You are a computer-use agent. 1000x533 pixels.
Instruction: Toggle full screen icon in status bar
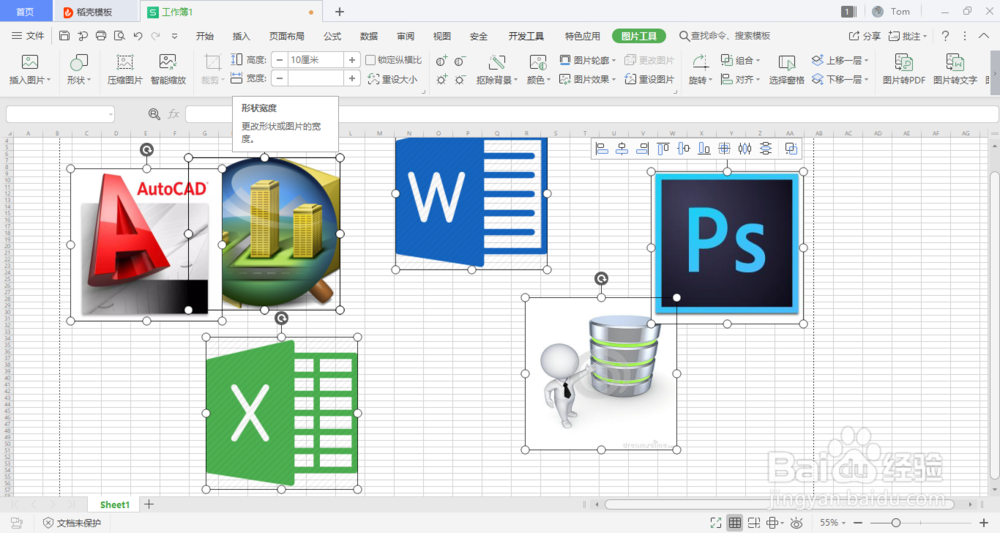[716, 523]
